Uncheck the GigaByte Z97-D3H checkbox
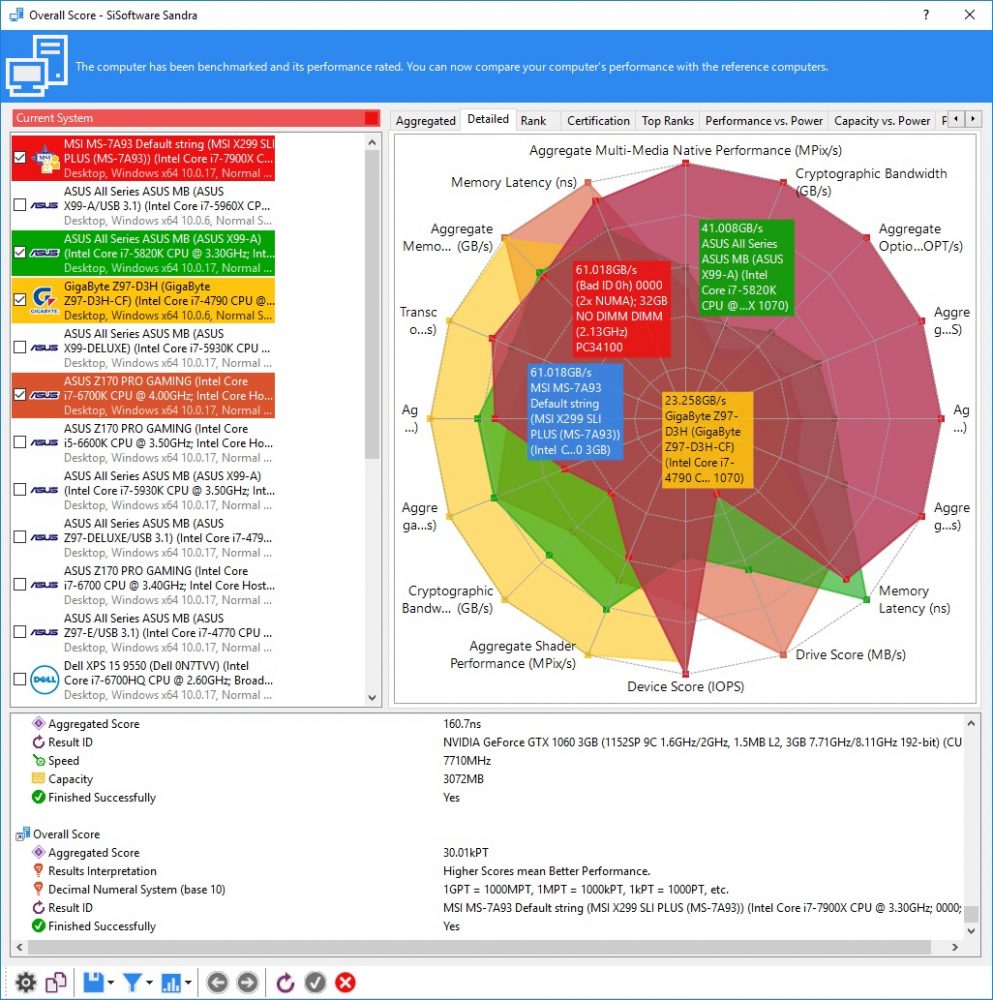This screenshot has width=993, height=1000. pos(20,300)
